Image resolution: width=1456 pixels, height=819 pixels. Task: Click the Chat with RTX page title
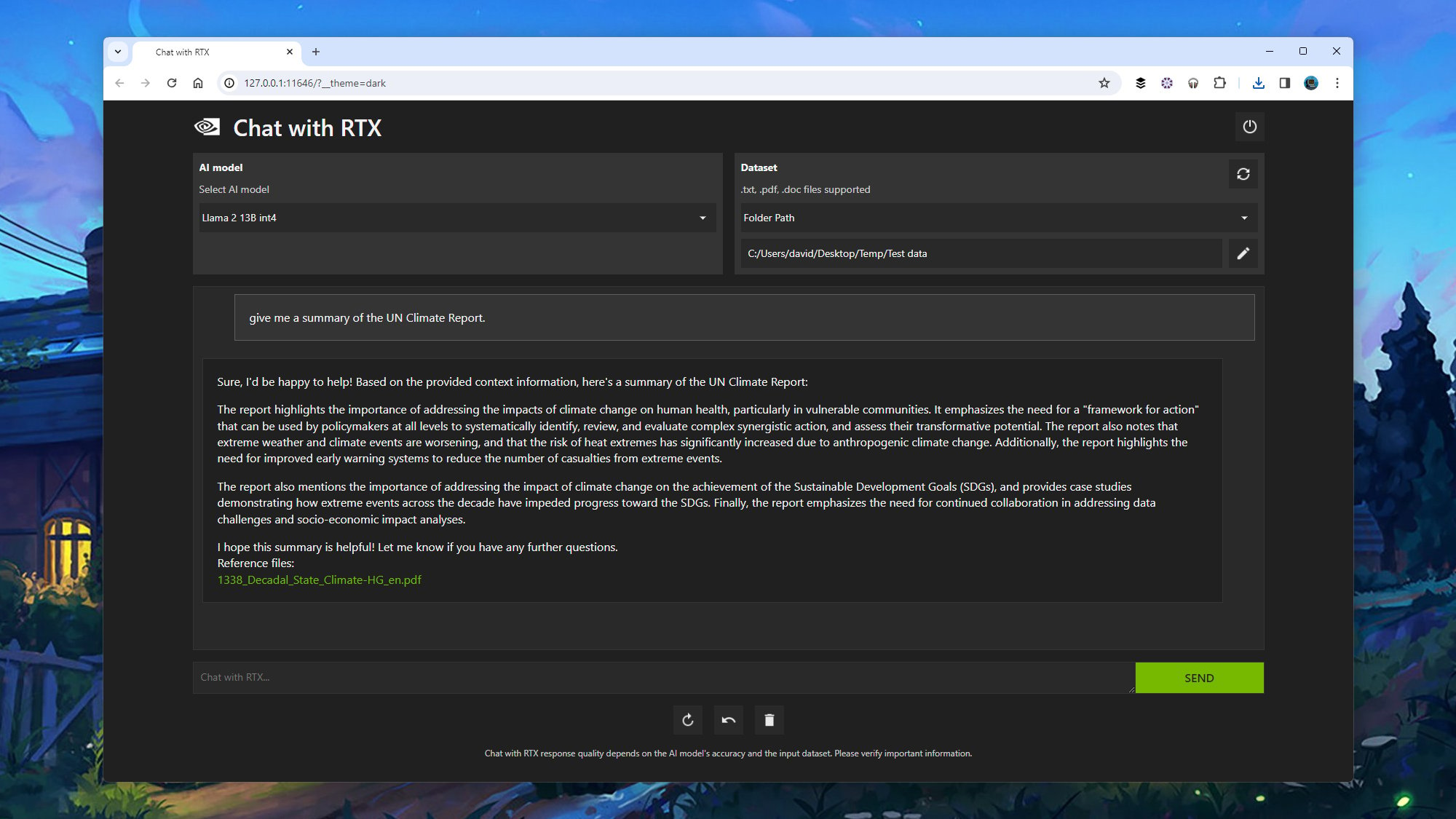pyautogui.click(x=307, y=128)
